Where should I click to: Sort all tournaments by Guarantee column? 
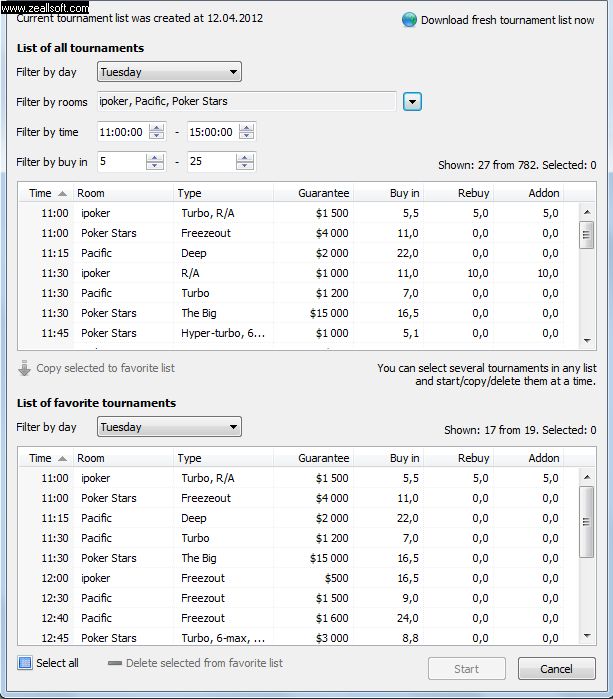click(313, 193)
